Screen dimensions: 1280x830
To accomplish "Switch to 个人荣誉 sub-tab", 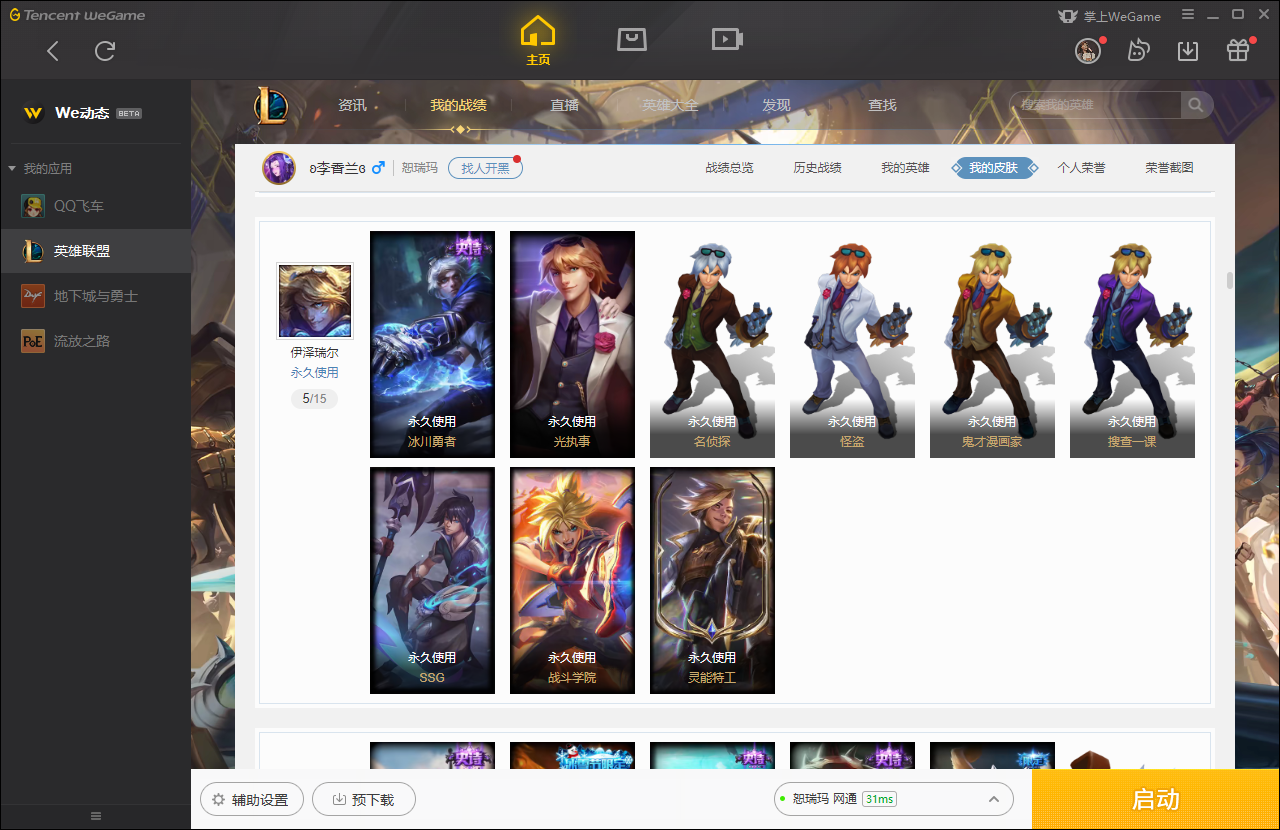I will pos(1081,168).
